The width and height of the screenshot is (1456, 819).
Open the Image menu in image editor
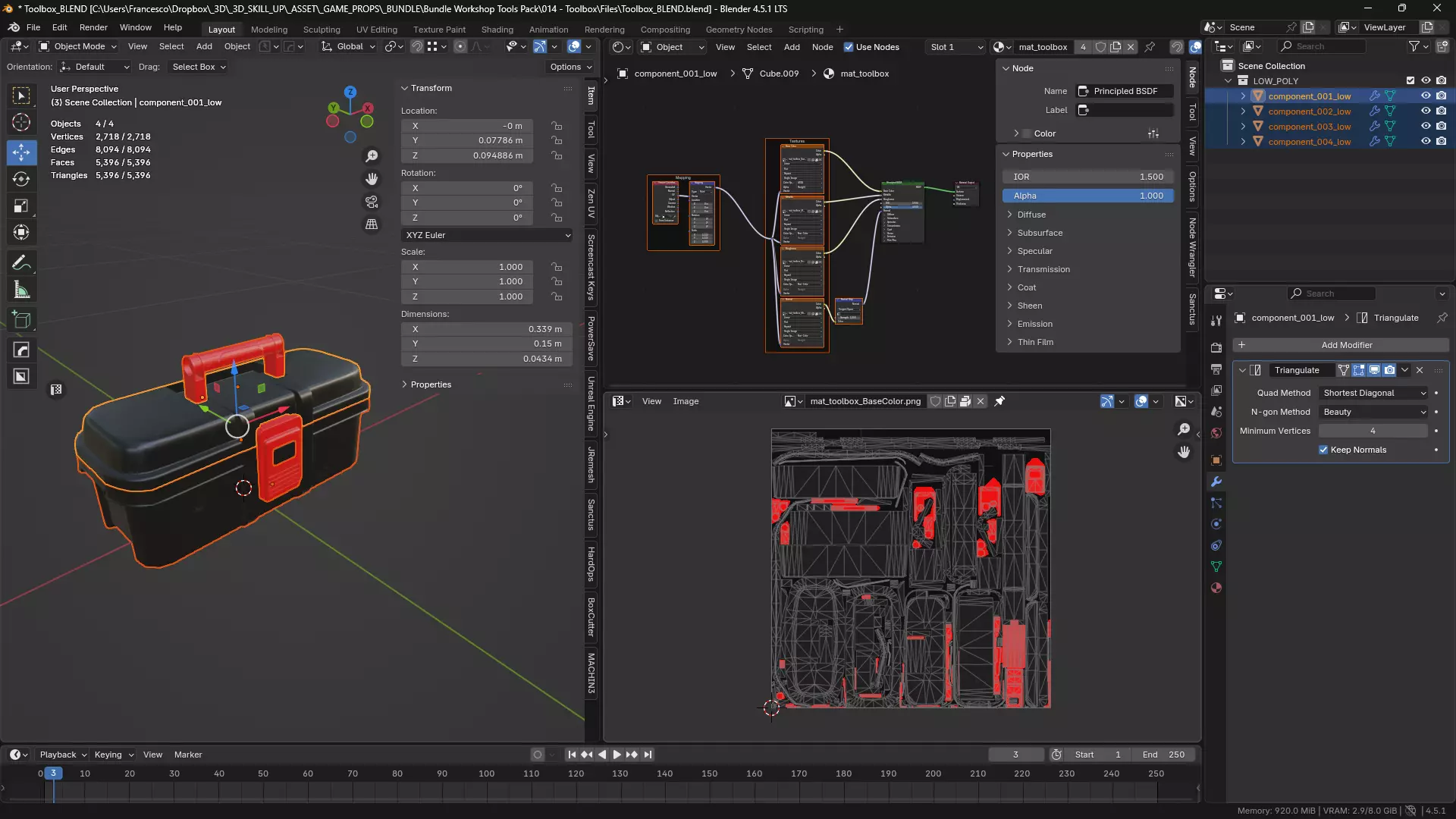point(686,401)
